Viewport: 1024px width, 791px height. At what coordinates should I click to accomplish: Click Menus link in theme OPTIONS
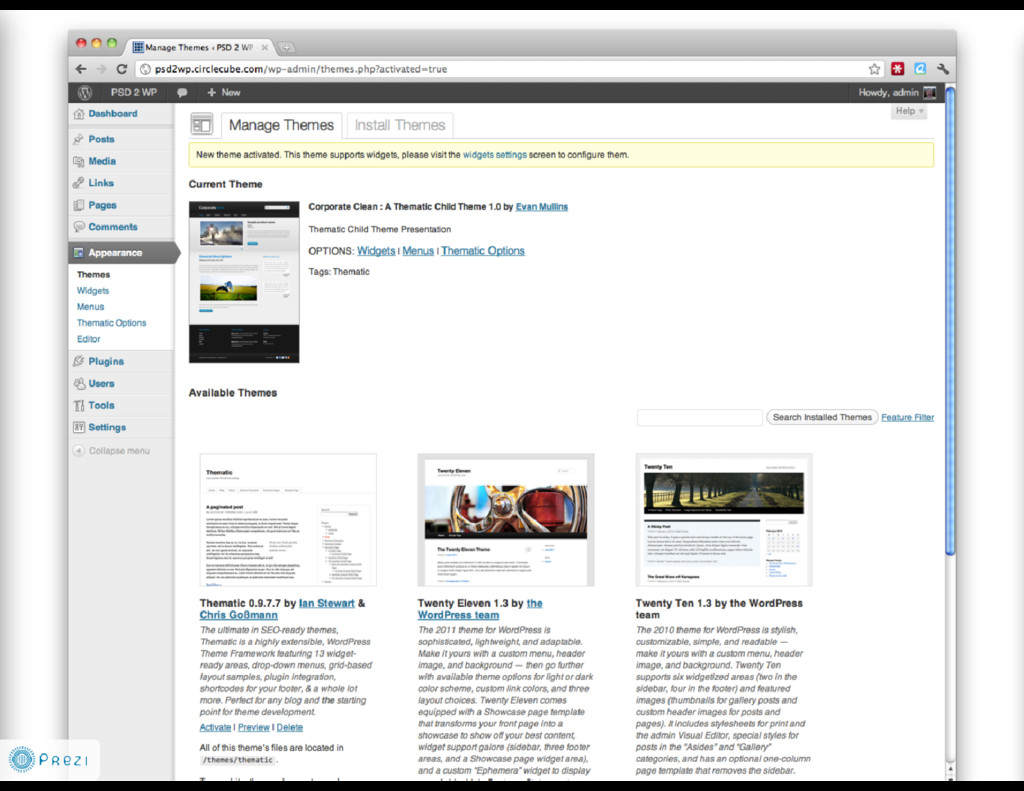(418, 251)
